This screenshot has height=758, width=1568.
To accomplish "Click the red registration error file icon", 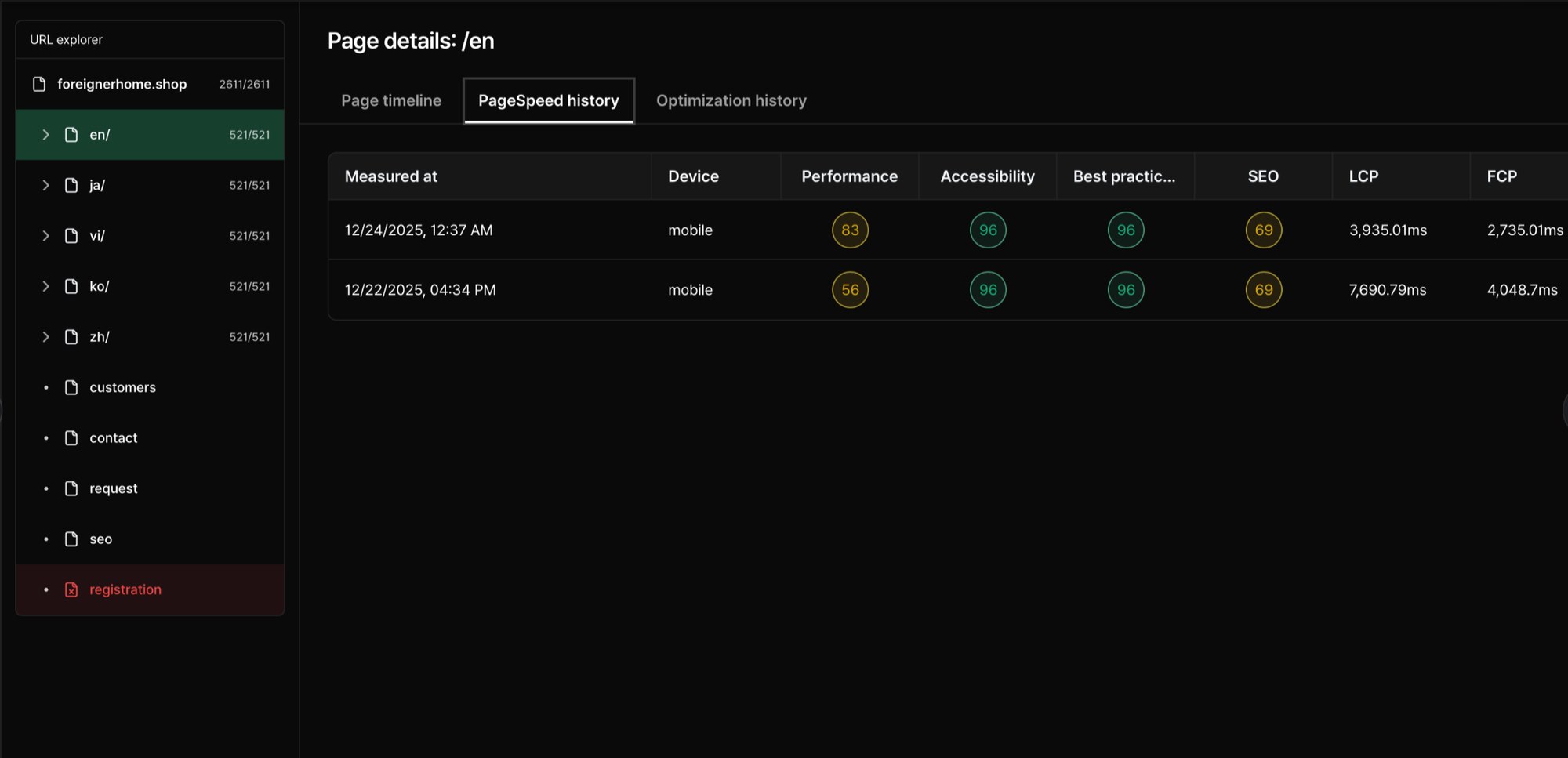I will click(x=71, y=589).
